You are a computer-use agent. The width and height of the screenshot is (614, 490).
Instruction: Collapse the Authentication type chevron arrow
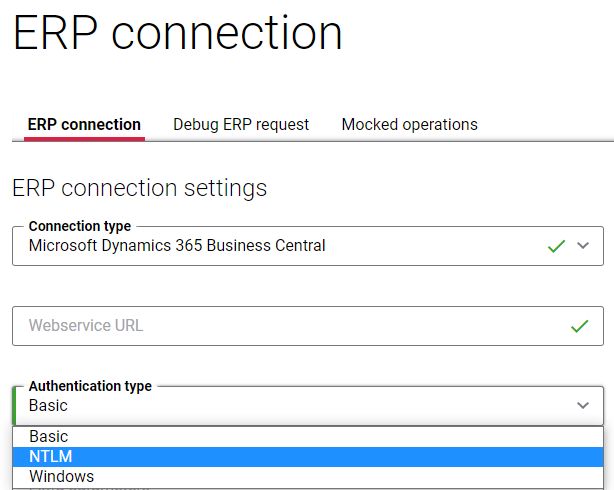click(583, 405)
